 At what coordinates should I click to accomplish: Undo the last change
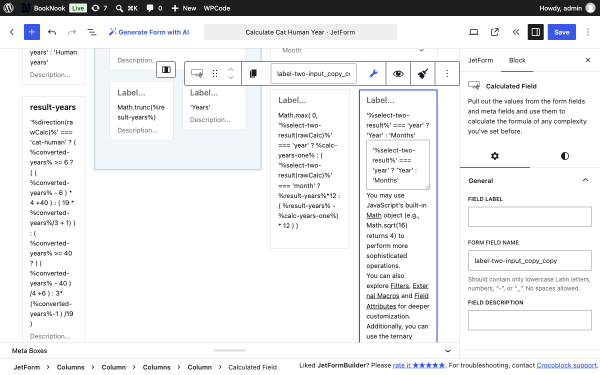52,32
